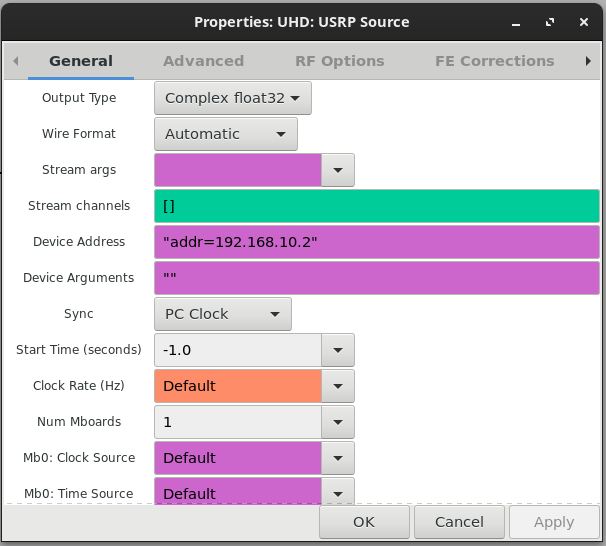Open Mb0: Time Source dropdown arrow

click(x=338, y=492)
